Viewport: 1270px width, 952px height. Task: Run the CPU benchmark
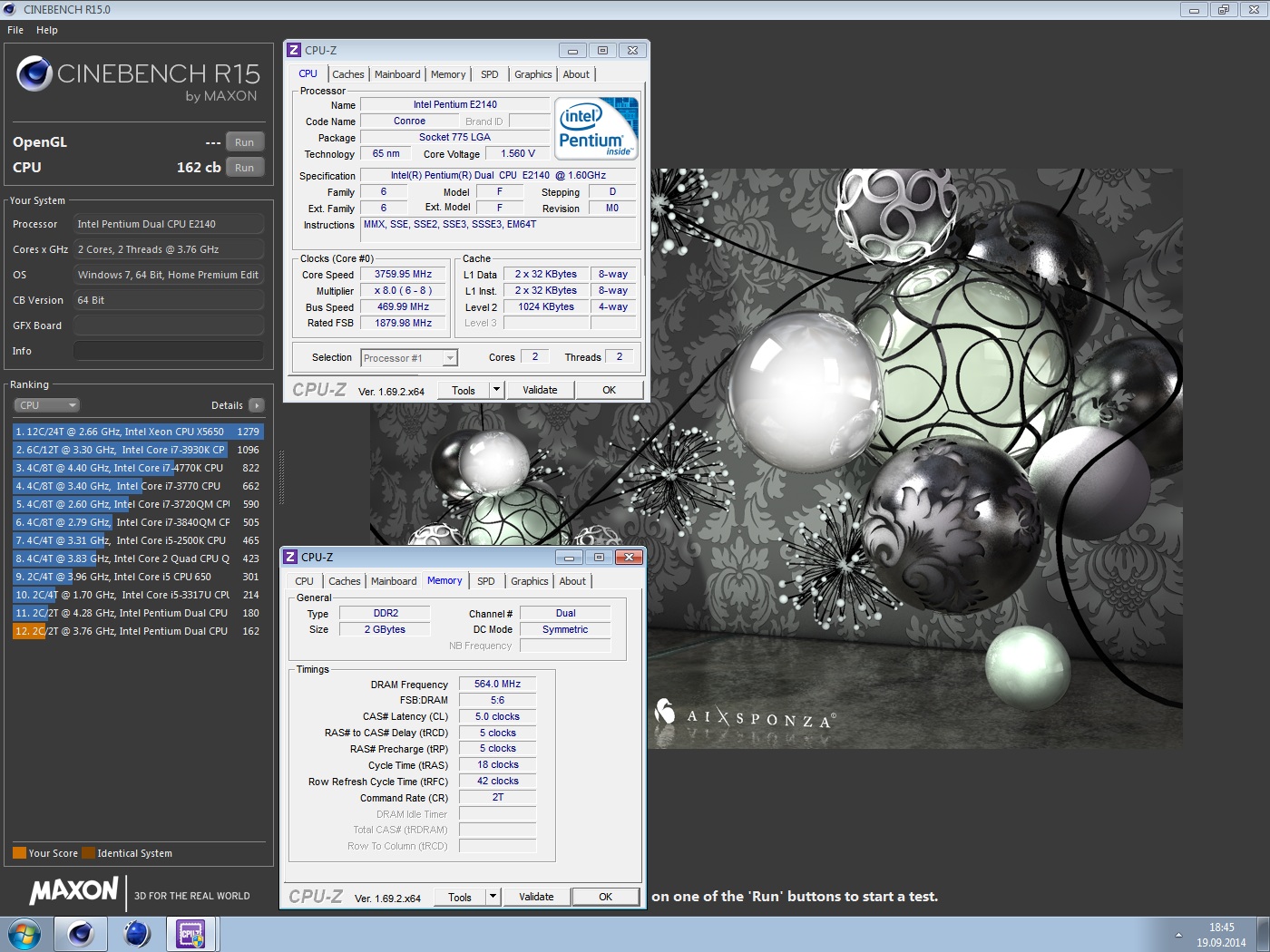(x=245, y=168)
